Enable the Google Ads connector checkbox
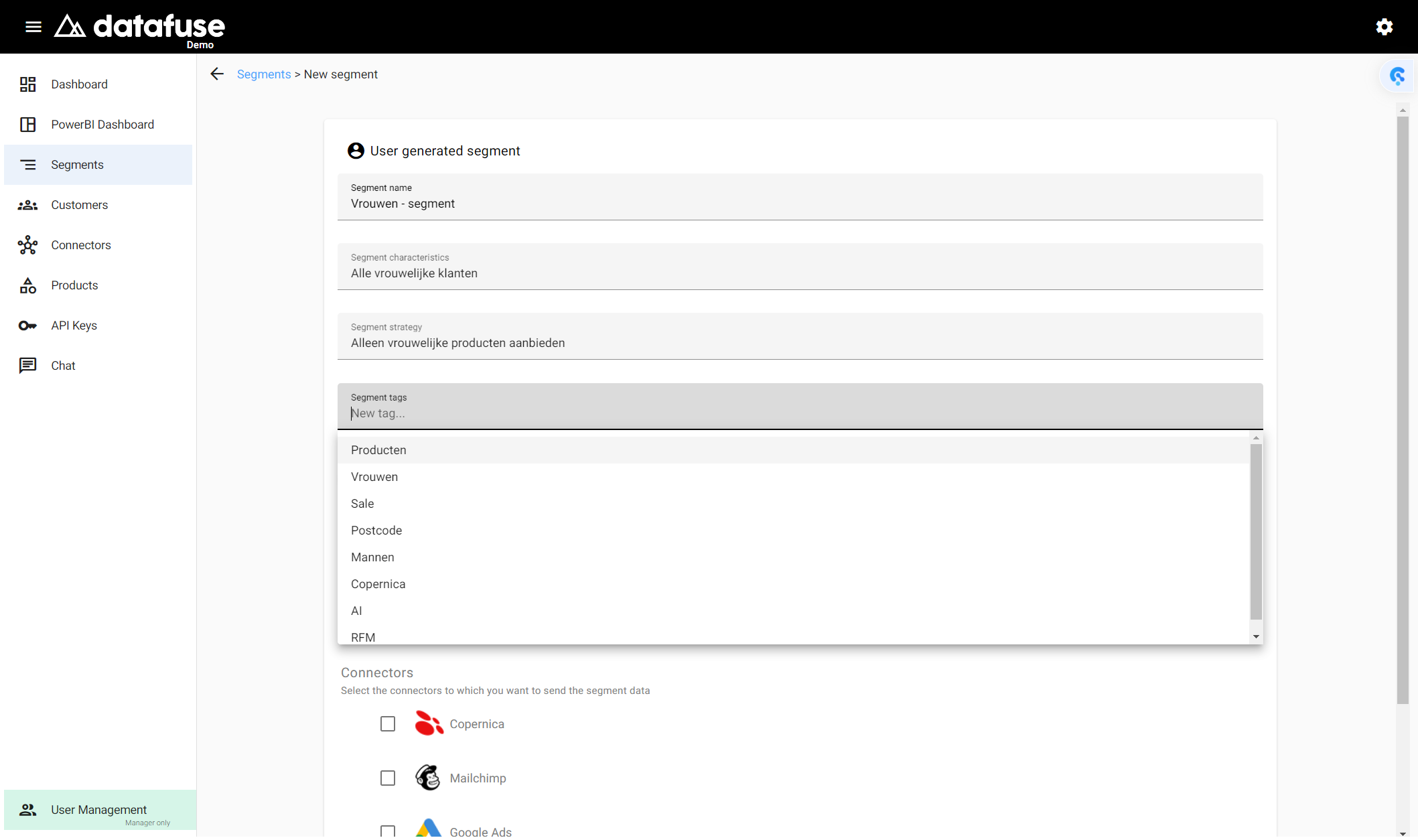 (x=388, y=831)
